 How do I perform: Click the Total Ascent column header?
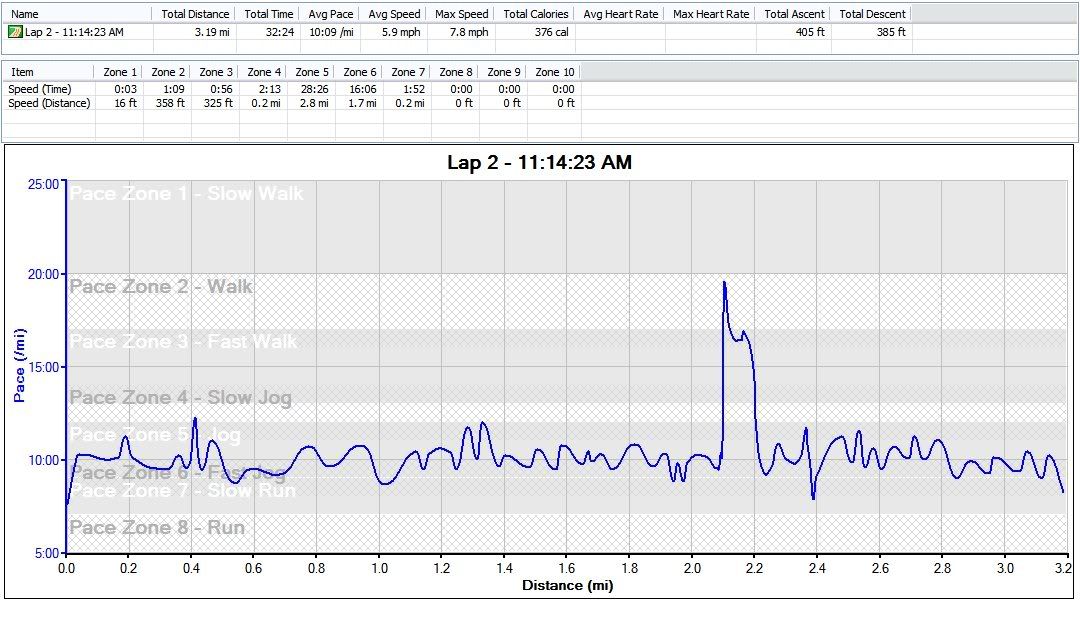pos(794,14)
